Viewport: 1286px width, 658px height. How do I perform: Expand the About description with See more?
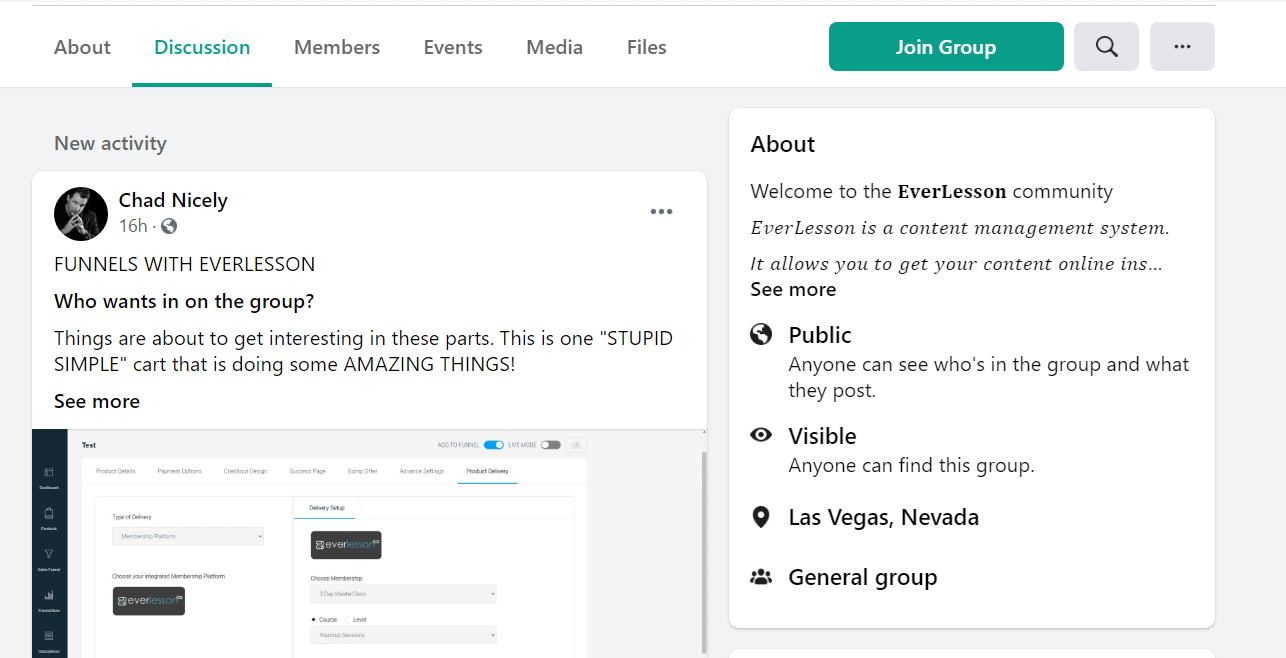click(793, 289)
